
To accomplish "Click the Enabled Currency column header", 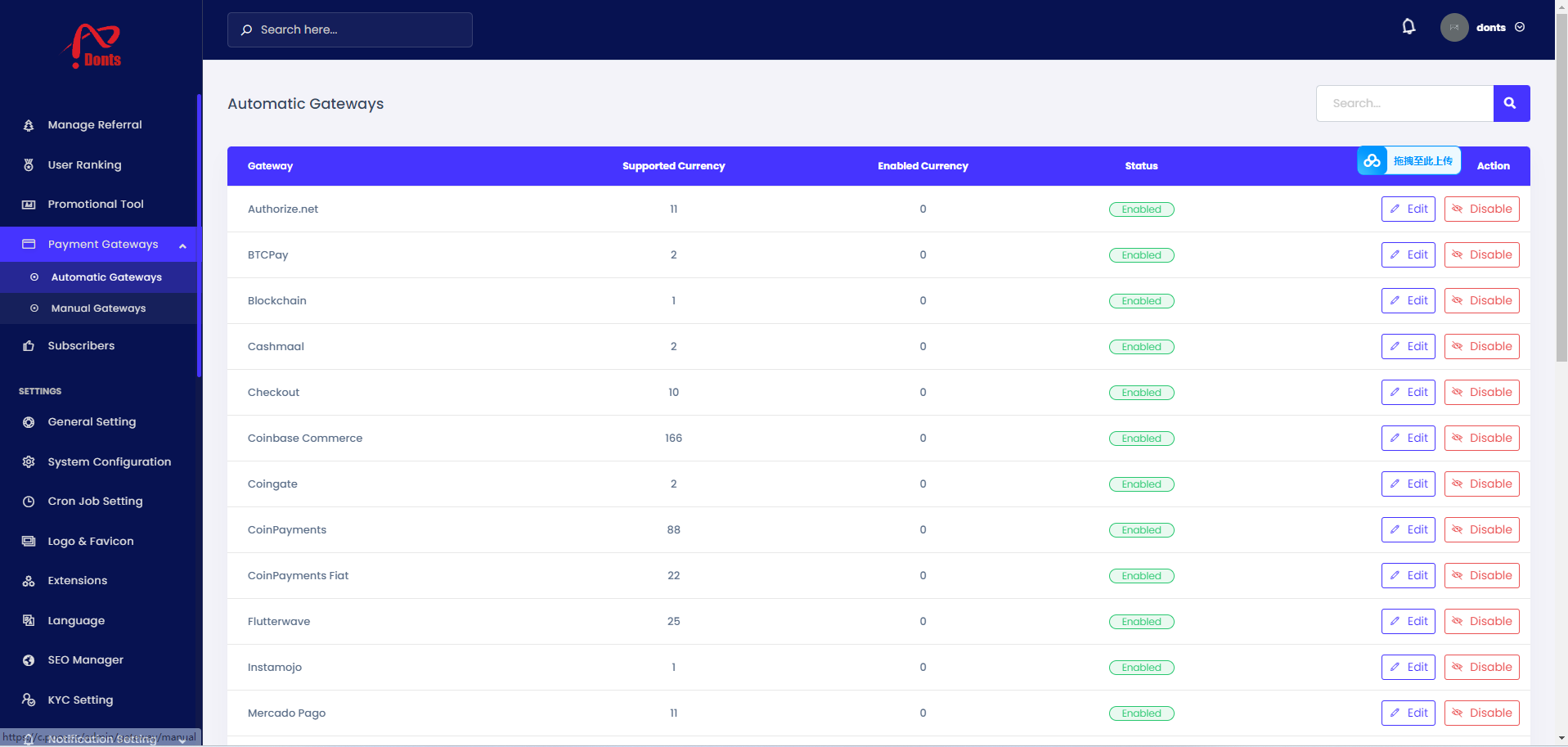I will (x=923, y=166).
